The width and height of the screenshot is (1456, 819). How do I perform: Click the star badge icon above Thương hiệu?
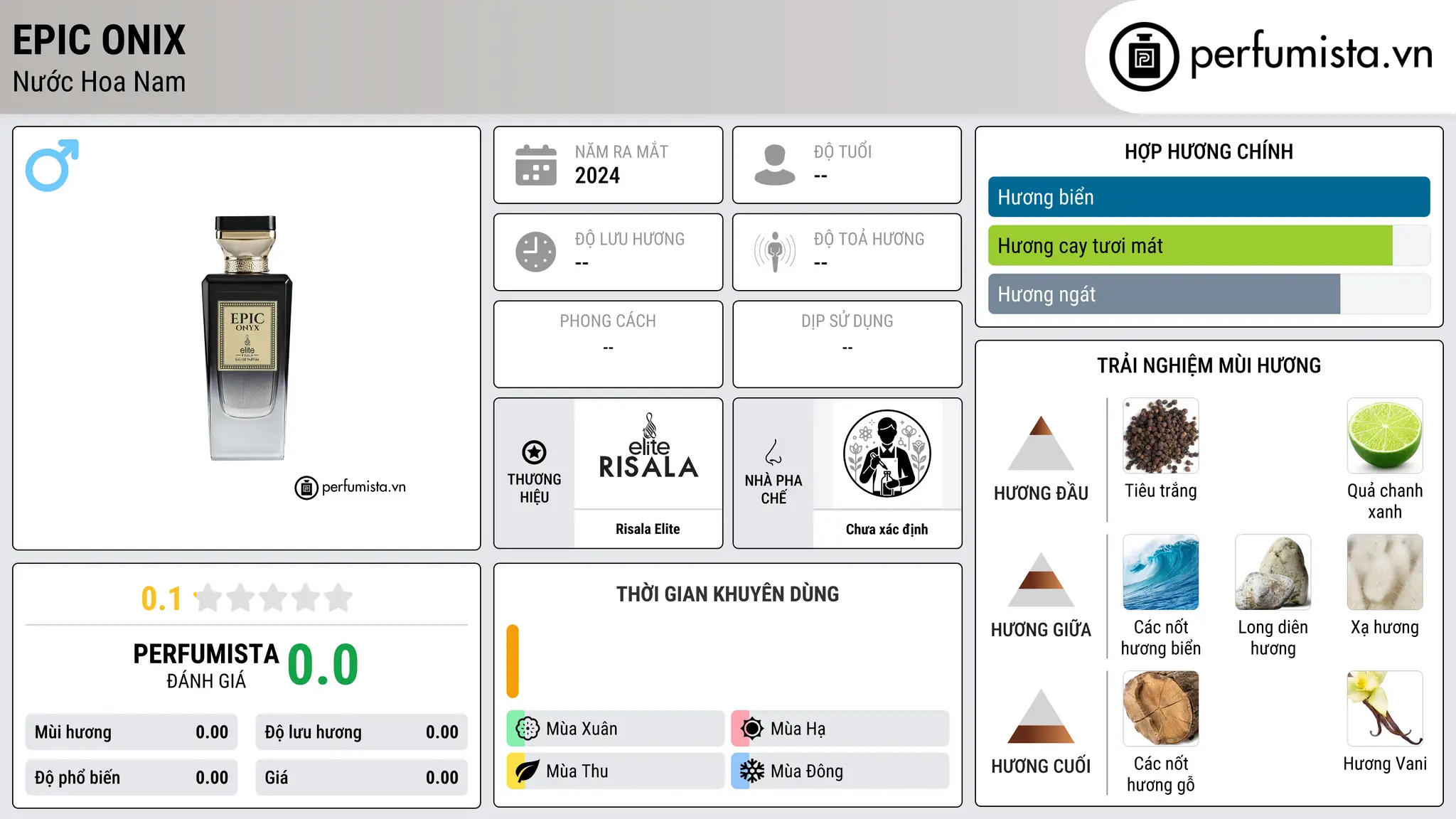click(x=534, y=452)
